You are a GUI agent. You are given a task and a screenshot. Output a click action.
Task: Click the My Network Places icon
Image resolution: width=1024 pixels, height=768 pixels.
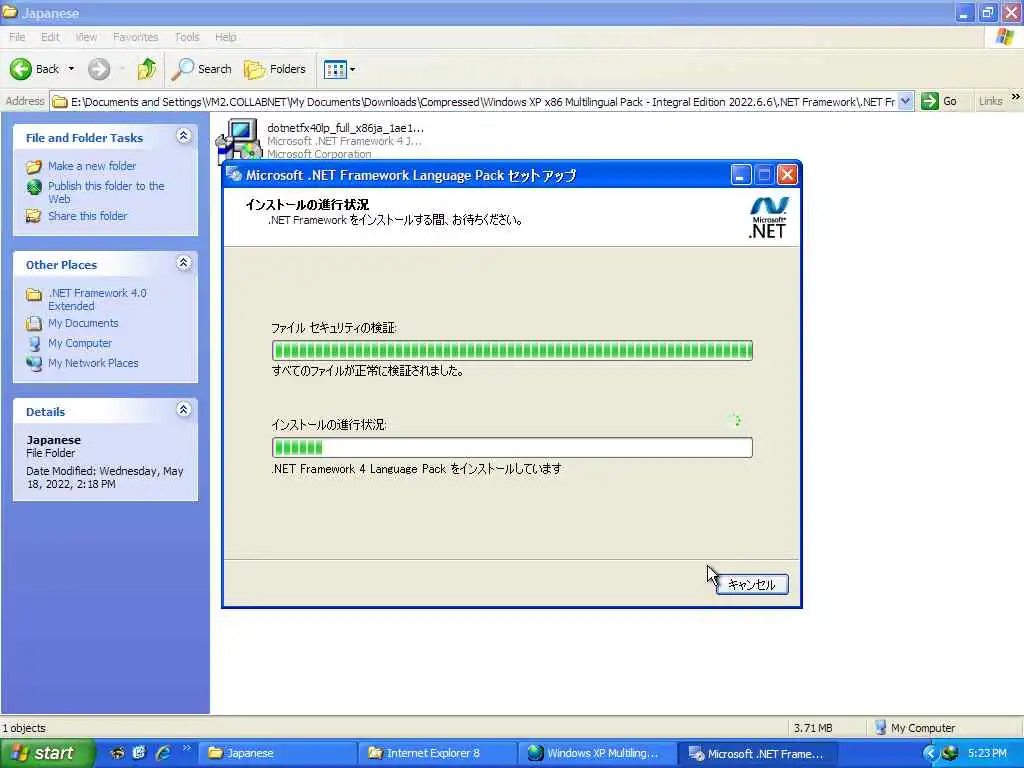point(34,363)
